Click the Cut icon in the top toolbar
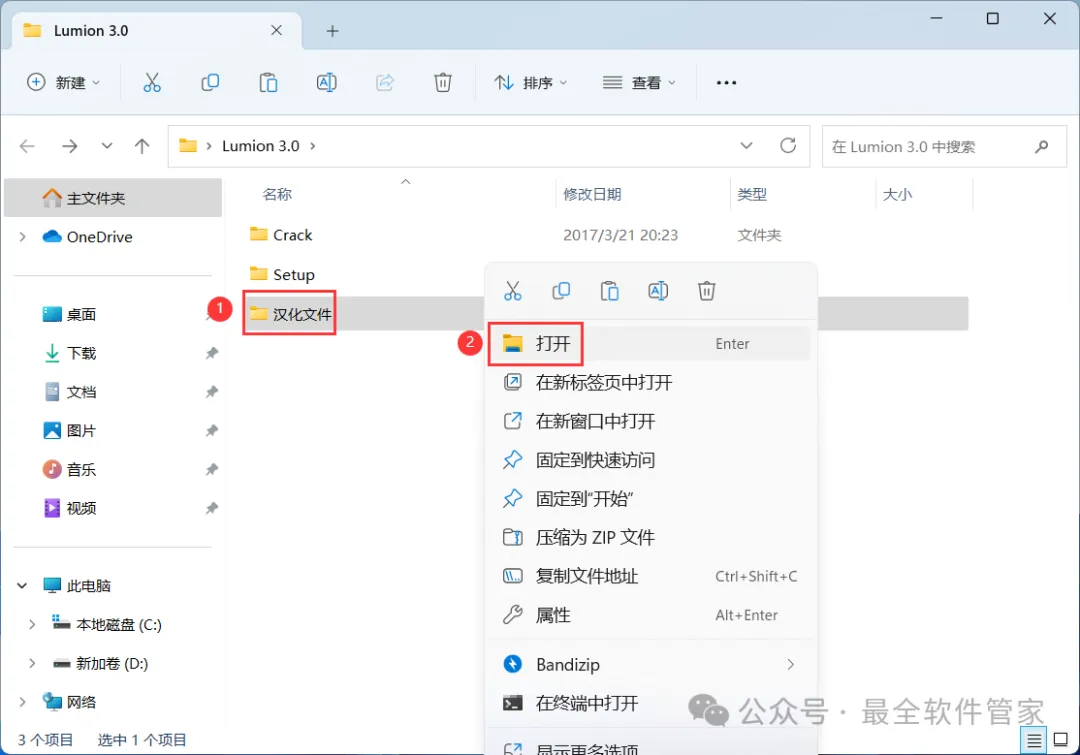1080x755 pixels. [152, 83]
